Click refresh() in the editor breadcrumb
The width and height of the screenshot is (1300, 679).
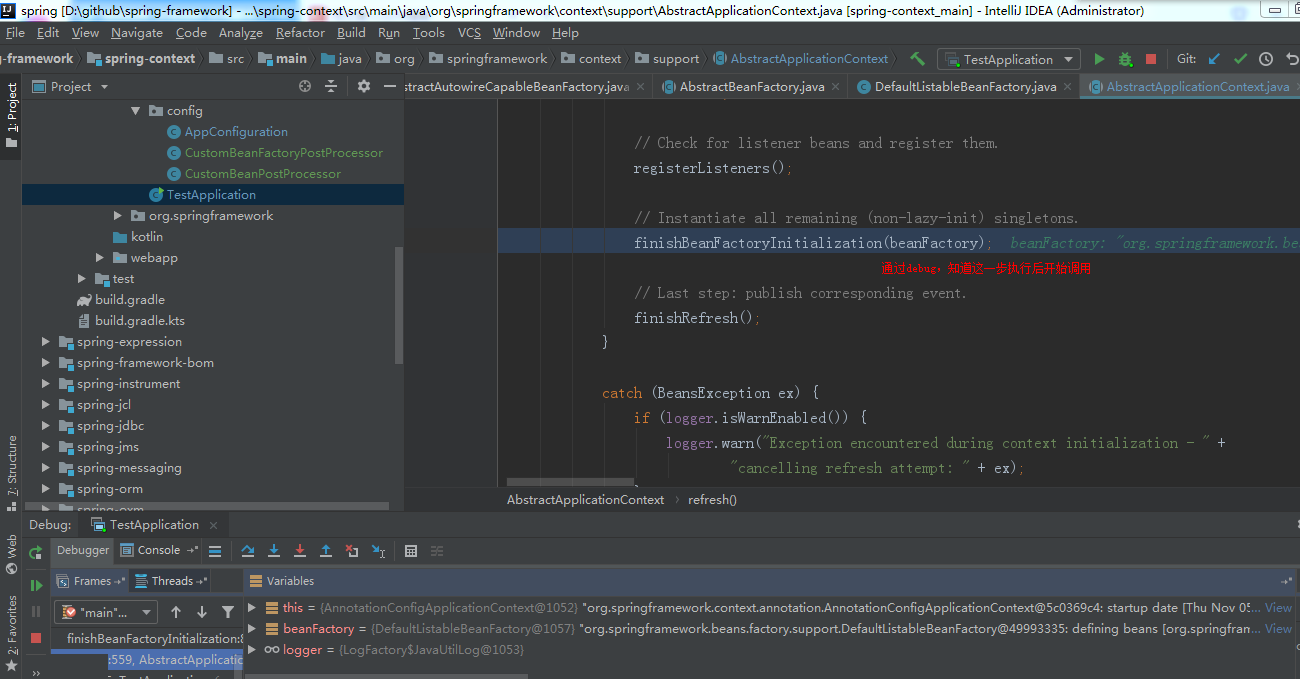(712, 499)
